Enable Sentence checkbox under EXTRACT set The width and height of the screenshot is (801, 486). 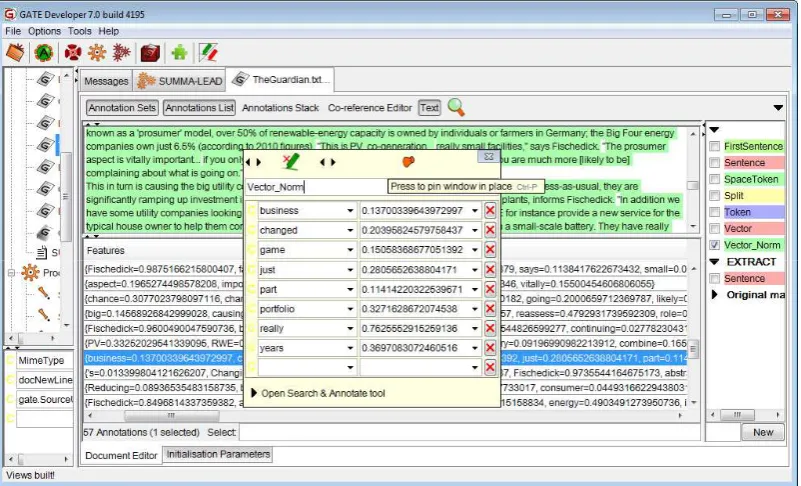(715, 279)
